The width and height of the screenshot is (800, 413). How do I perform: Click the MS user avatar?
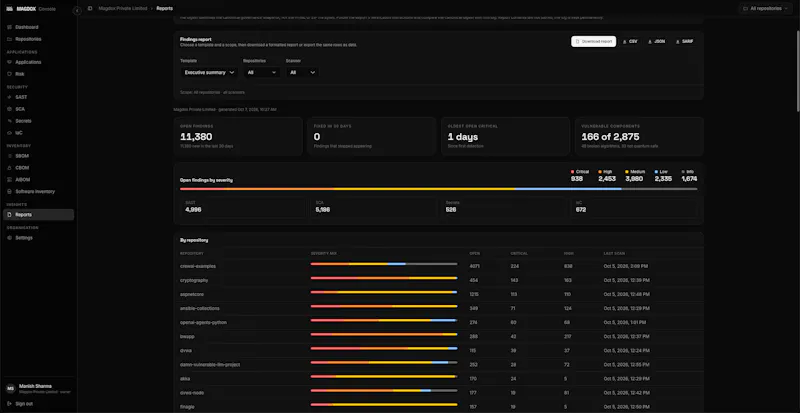tap(10, 389)
